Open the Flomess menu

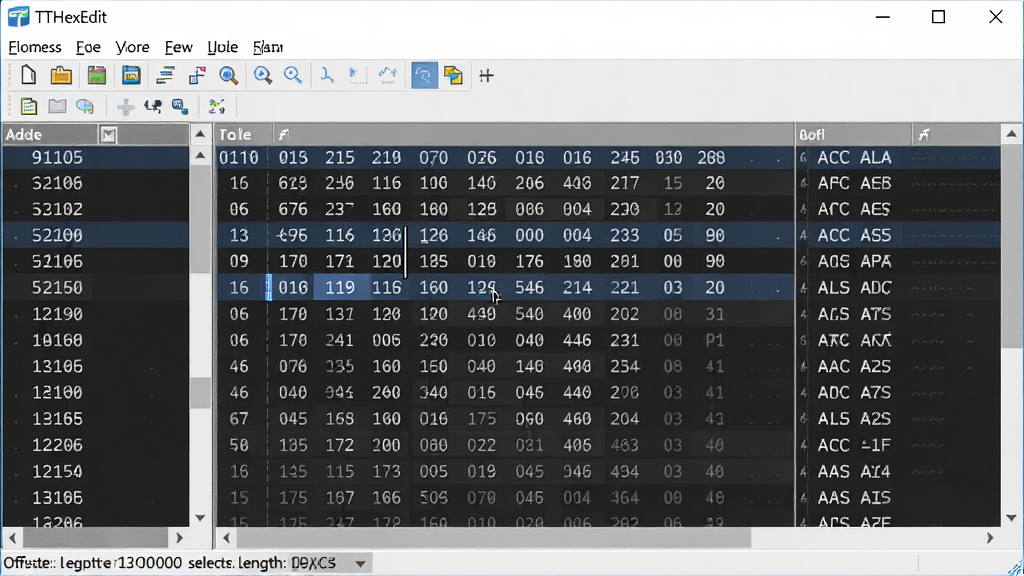tap(35, 47)
